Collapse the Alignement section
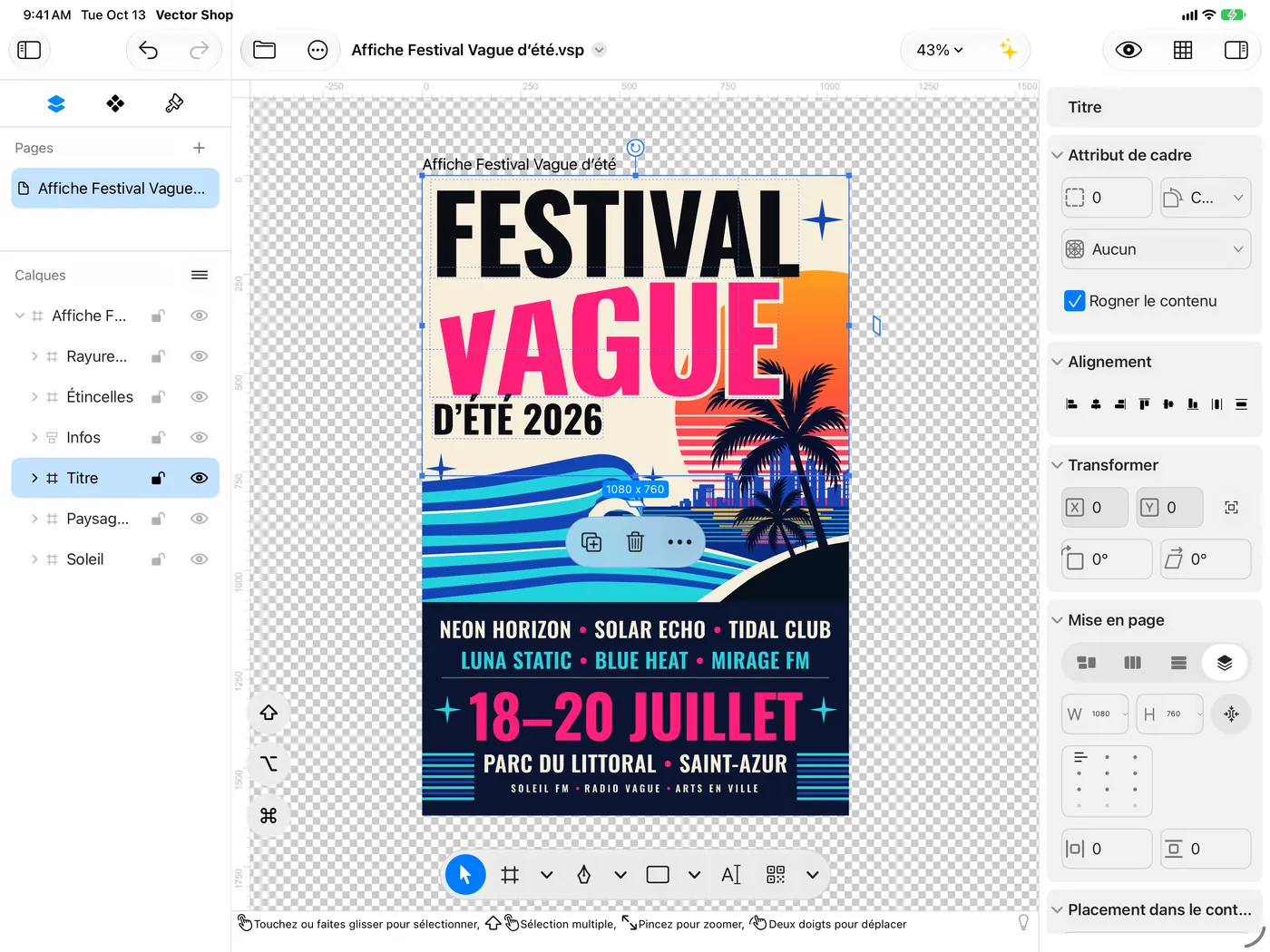The image size is (1270, 952). 1057,362
